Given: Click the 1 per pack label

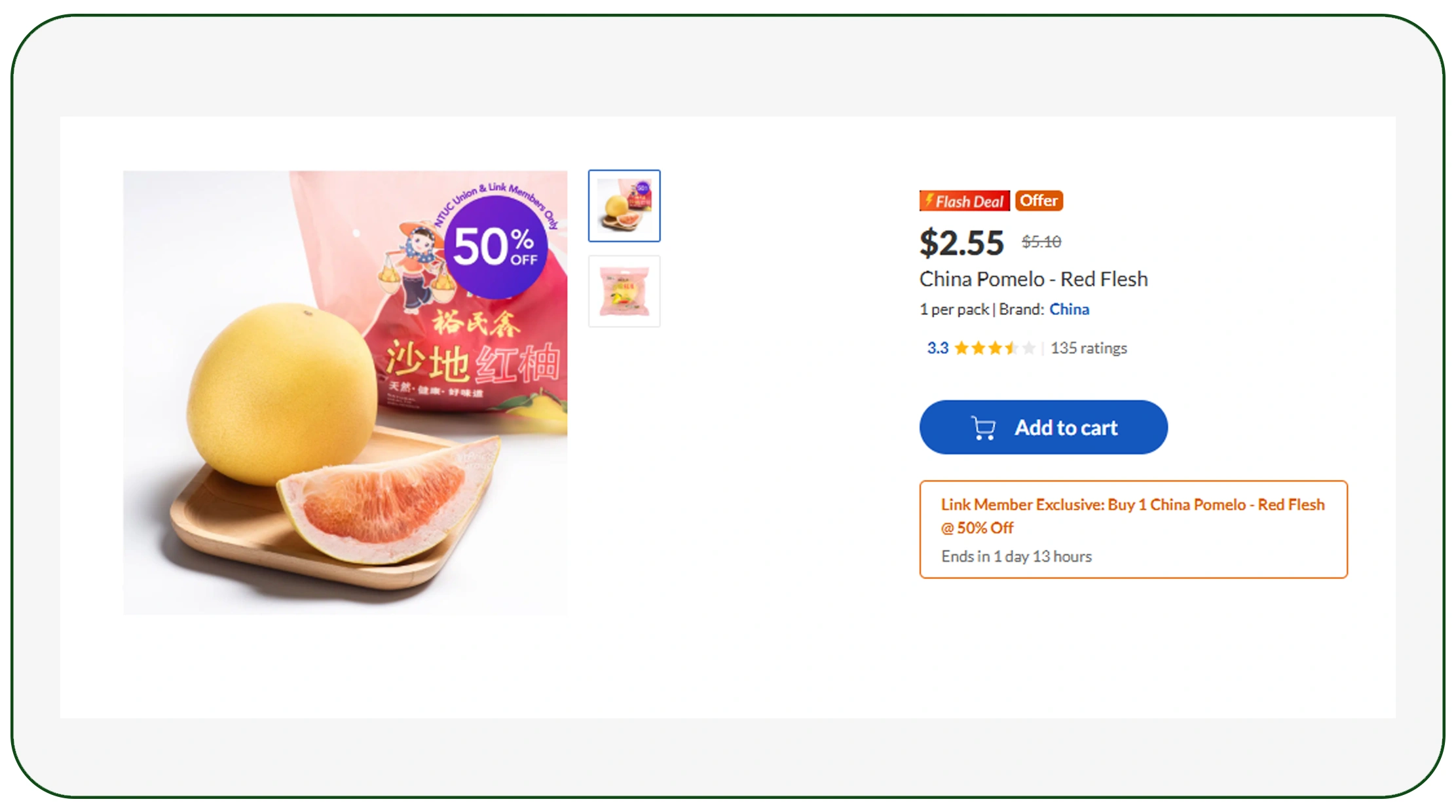Looking at the screenshot, I should click(954, 309).
